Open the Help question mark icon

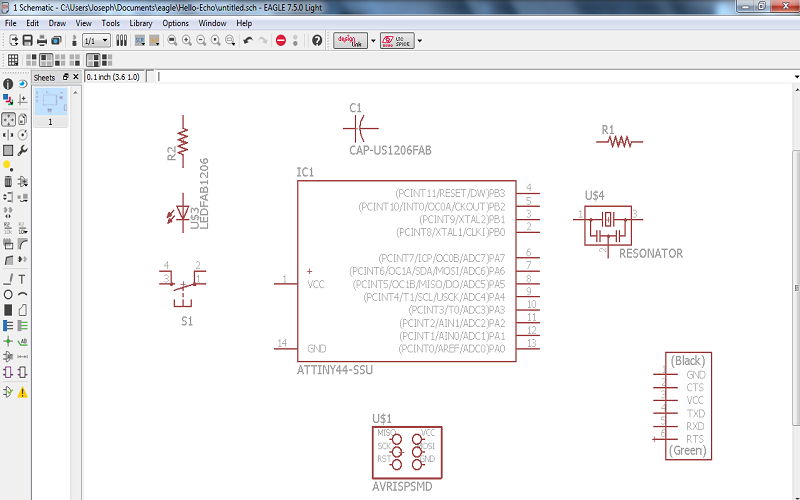[x=317, y=40]
